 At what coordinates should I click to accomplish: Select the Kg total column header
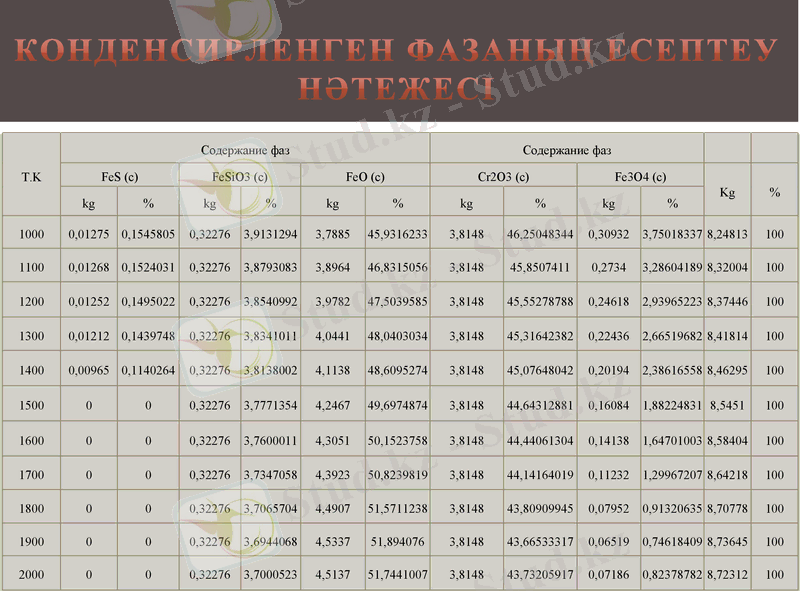pos(727,191)
